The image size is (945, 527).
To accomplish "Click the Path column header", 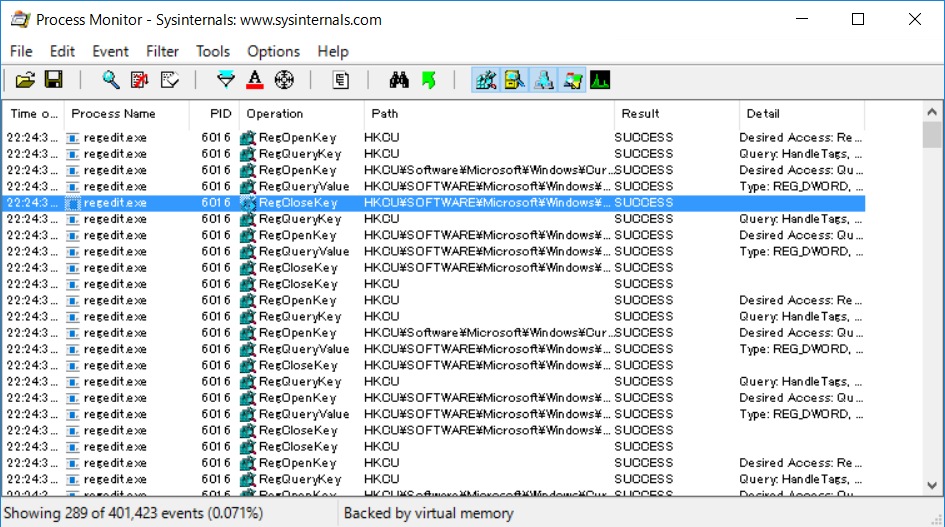I will [489, 114].
